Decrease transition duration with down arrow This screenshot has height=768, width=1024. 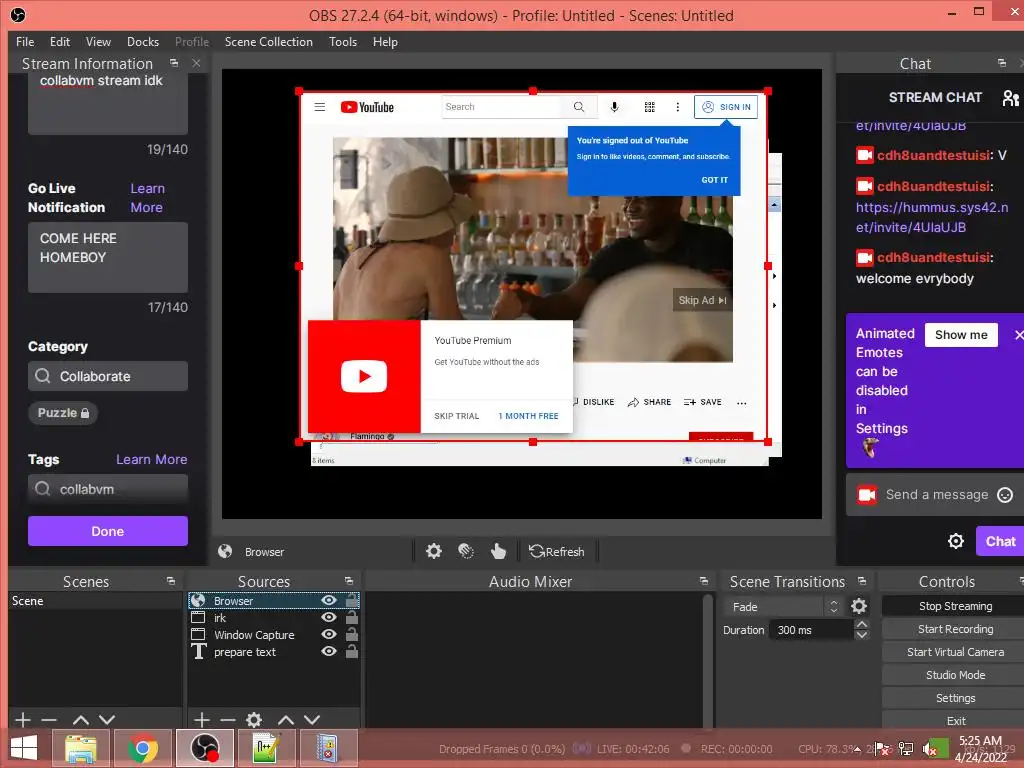coord(862,635)
